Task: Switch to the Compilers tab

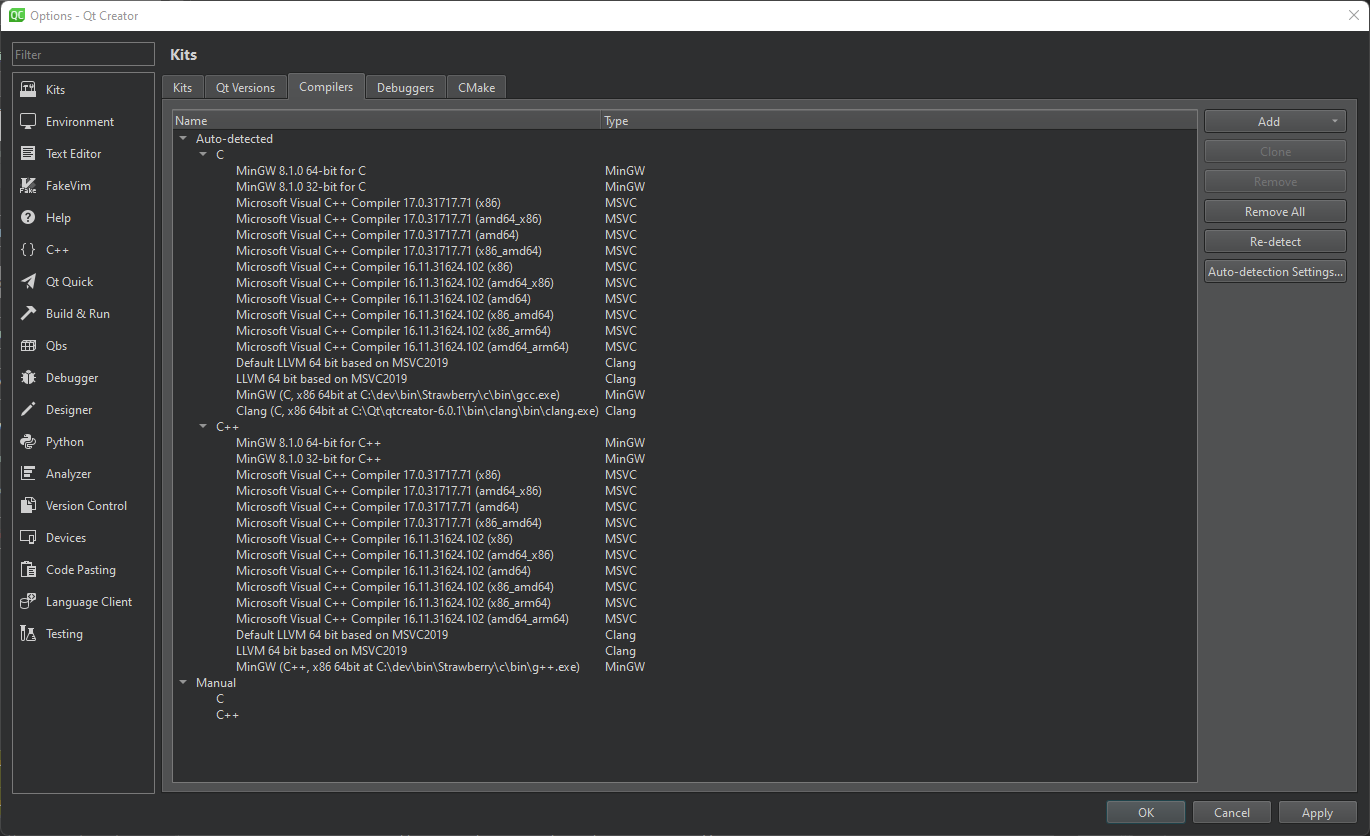Action: [x=326, y=87]
